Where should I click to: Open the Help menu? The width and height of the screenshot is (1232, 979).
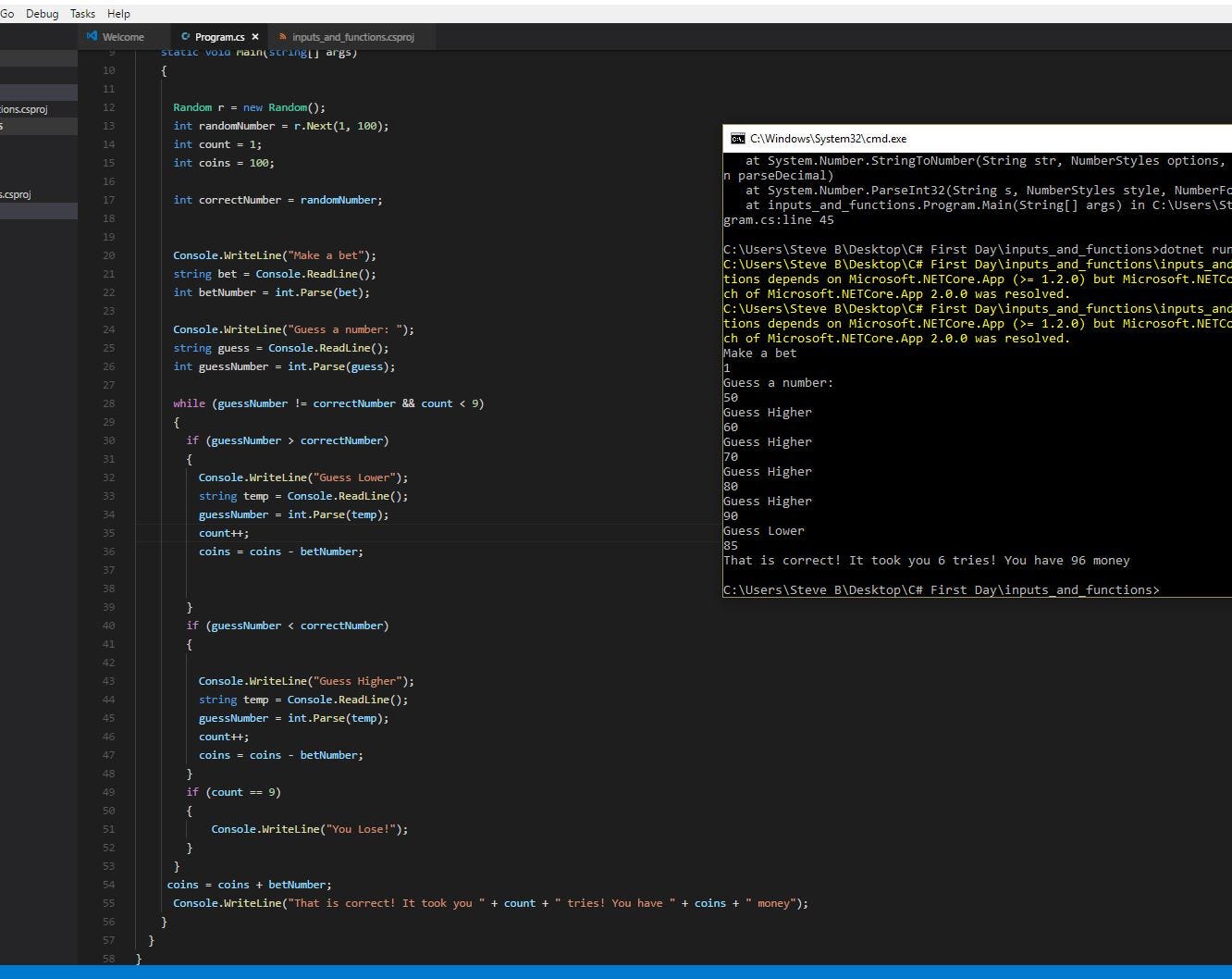pyautogui.click(x=118, y=14)
